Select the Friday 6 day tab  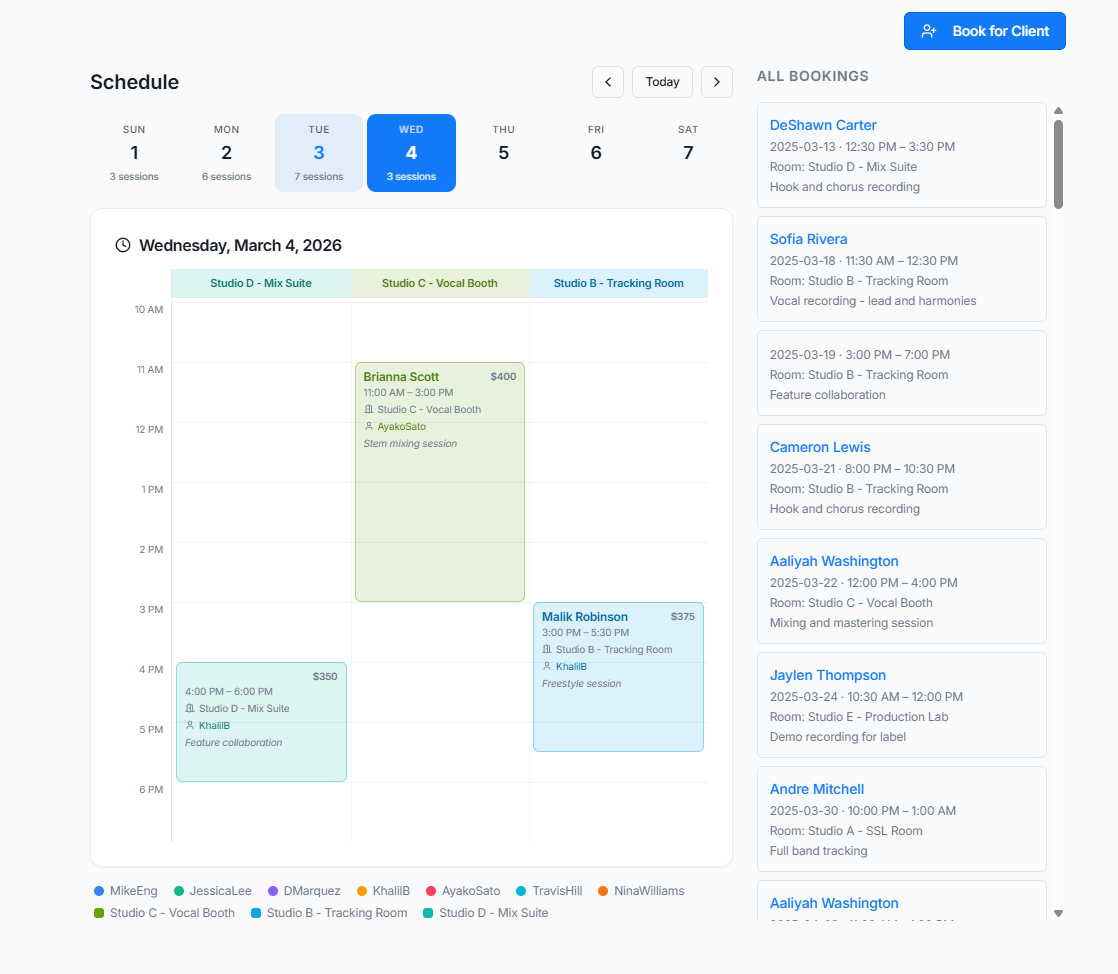pos(596,153)
